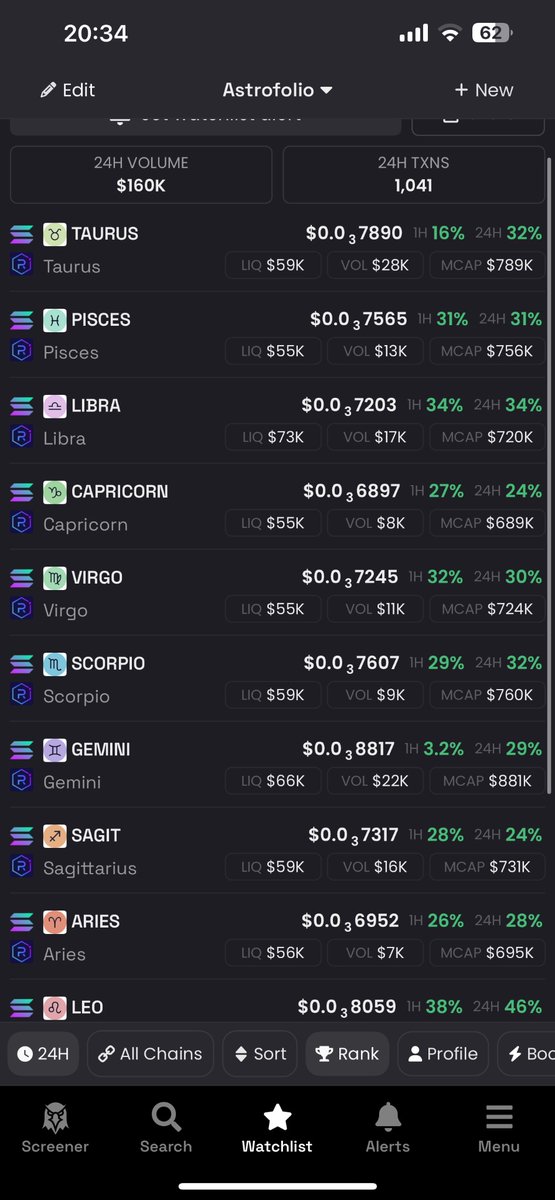Tap the Pisces zodiac token icon
Screen dimensions: 555x1200
[54, 320]
